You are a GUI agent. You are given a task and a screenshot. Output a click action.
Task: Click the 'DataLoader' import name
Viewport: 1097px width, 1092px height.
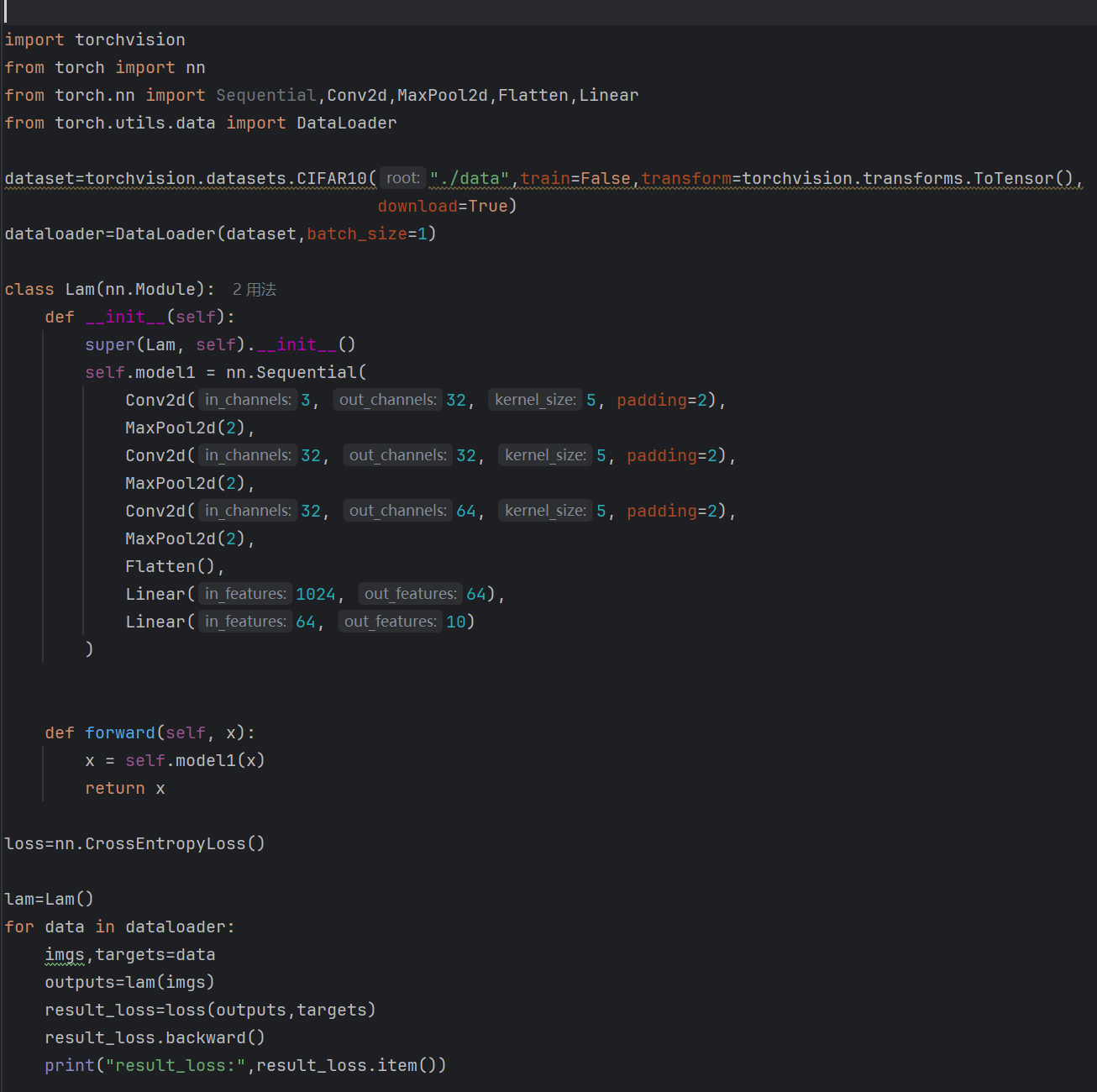point(346,123)
